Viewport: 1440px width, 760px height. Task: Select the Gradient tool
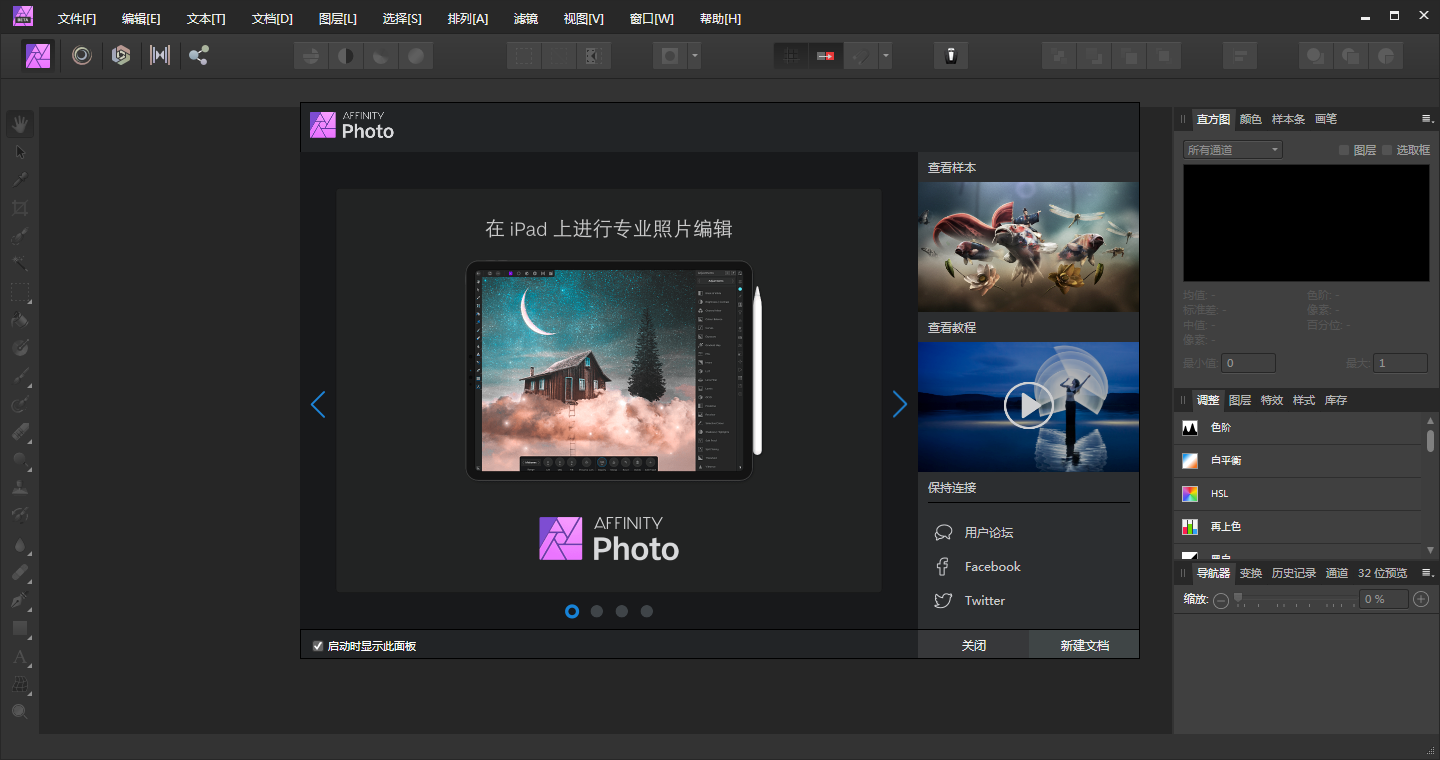[20, 348]
